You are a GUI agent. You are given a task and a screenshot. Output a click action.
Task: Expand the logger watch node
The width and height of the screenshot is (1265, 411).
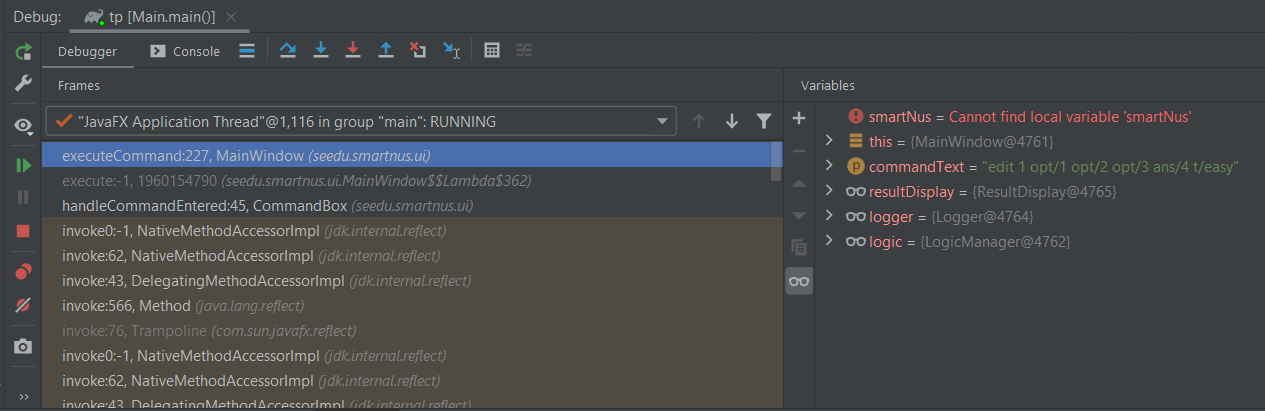coord(829,216)
